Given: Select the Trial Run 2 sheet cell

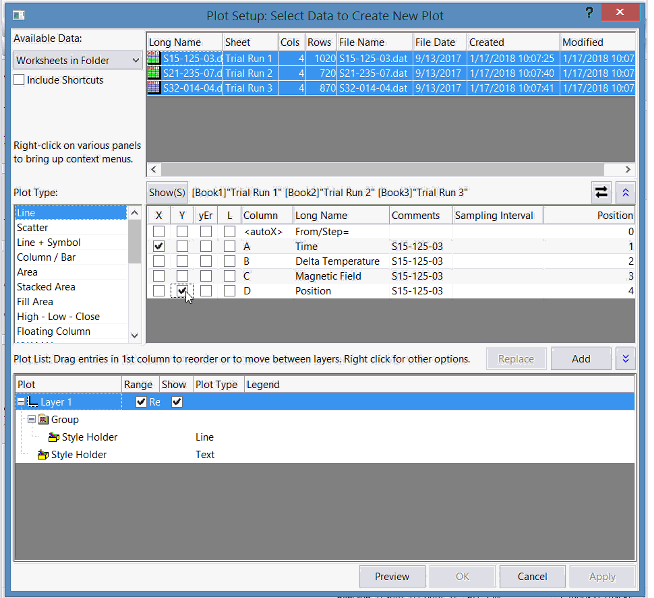Looking at the screenshot, I should pyautogui.click(x=250, y=73).
